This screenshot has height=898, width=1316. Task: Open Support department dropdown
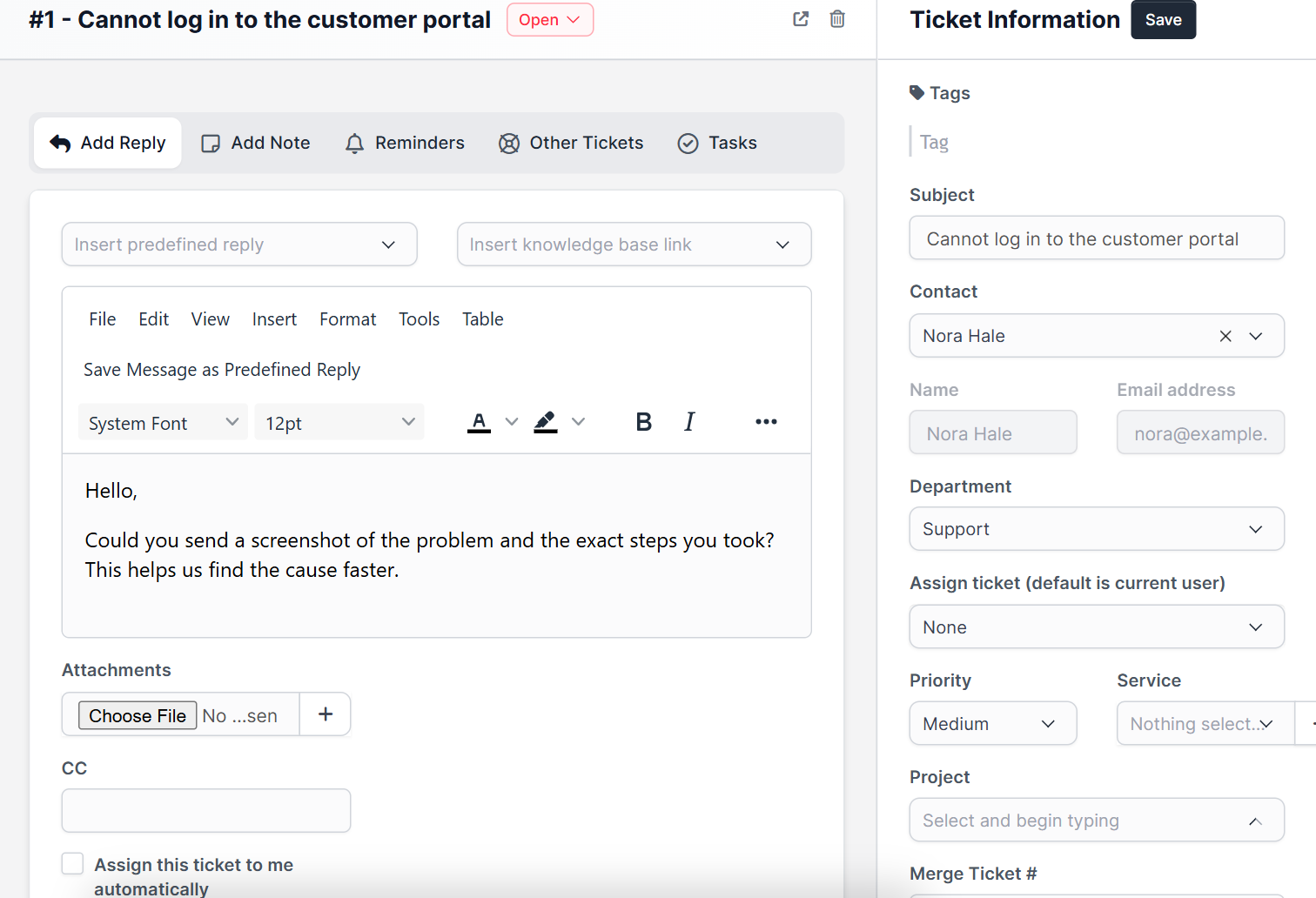coord(1097,529)
